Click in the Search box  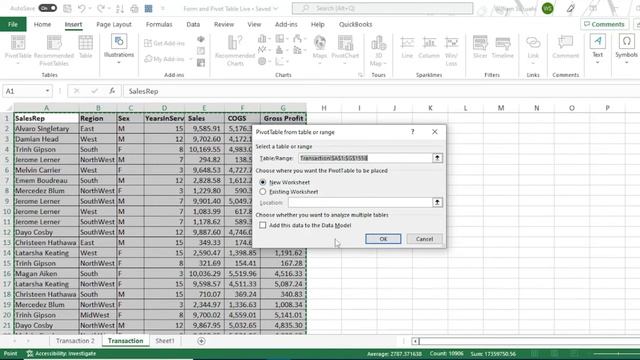coord(382,8)
